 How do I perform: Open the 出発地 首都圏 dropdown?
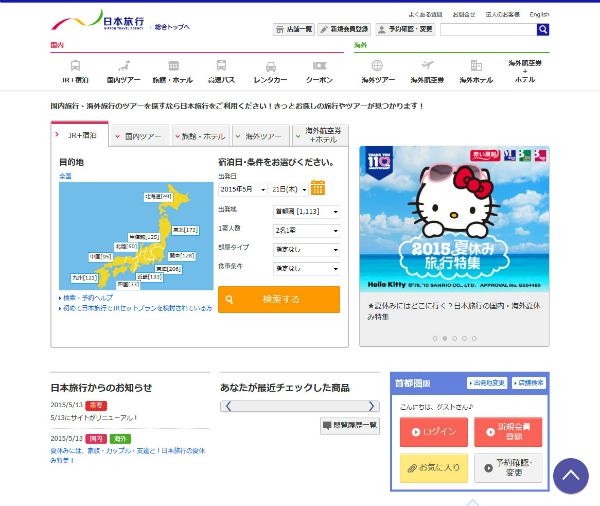click(x=307, y=212)
